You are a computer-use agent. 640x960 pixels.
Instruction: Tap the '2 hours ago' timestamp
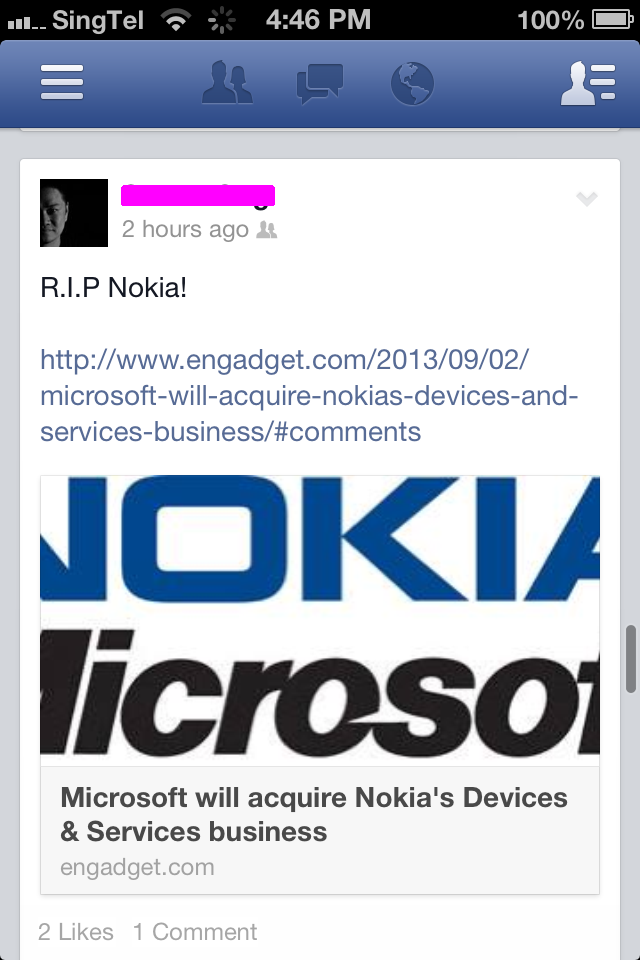click(185, 230)
